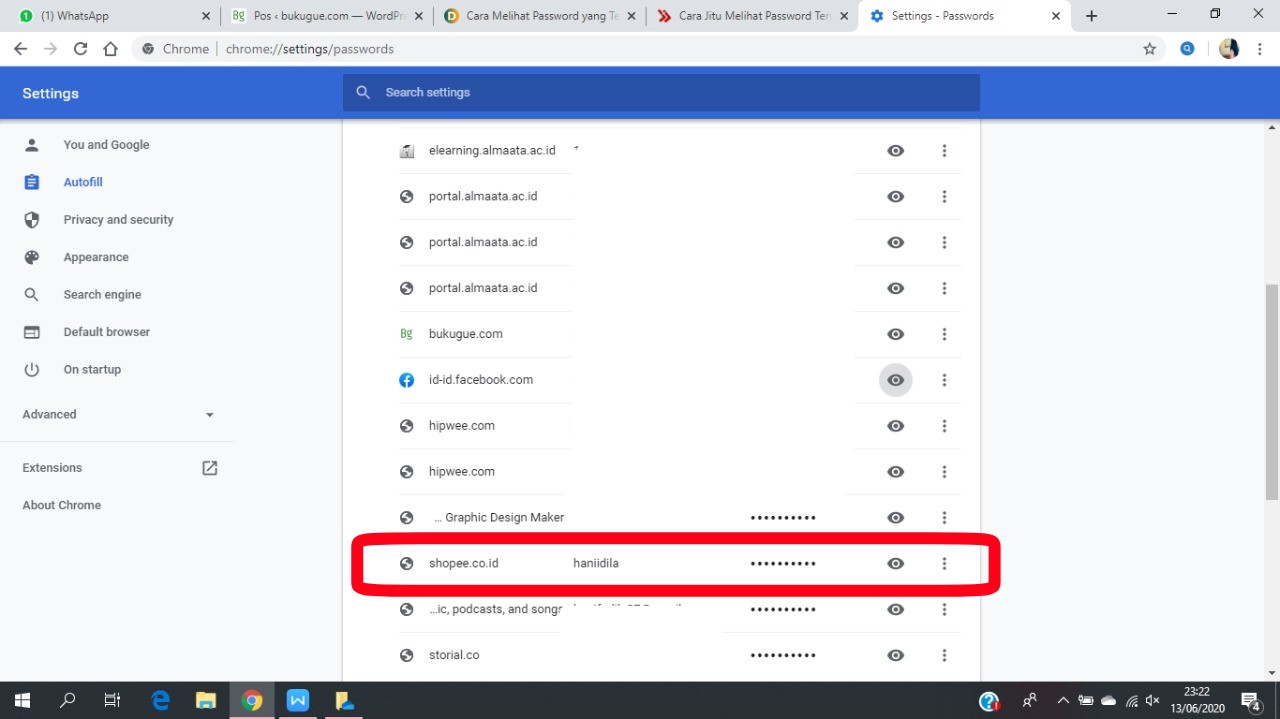Open the Chrome three-dot menu
This screenshot has width=1280, height=719.
(1259, 49)
